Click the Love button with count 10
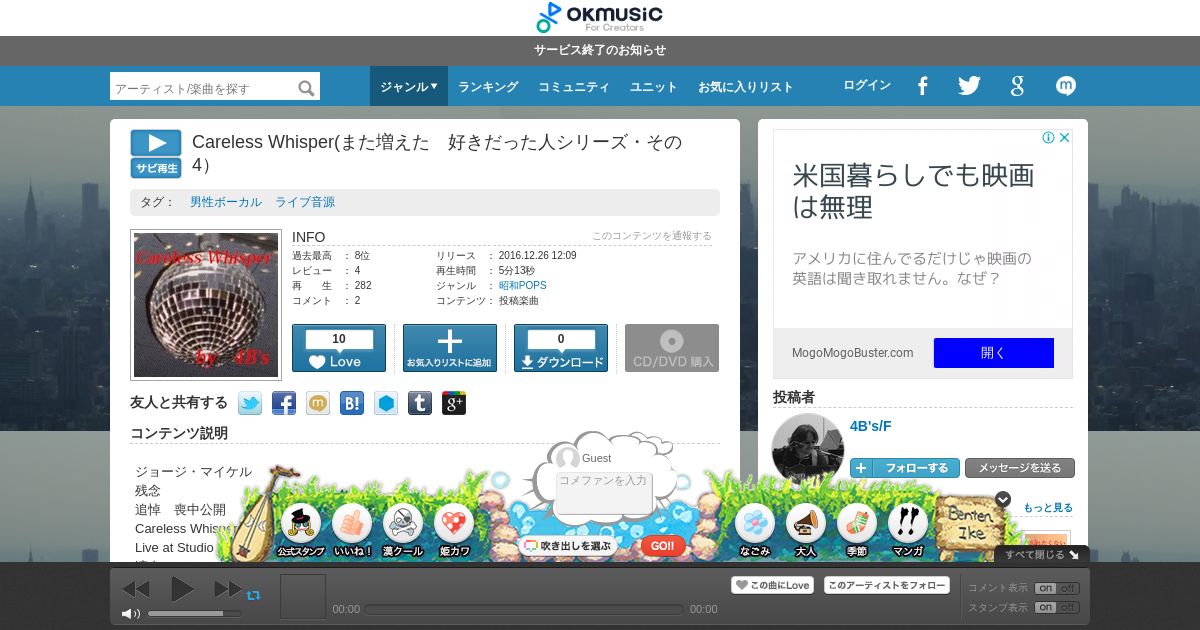 click(x=339, y=348)
